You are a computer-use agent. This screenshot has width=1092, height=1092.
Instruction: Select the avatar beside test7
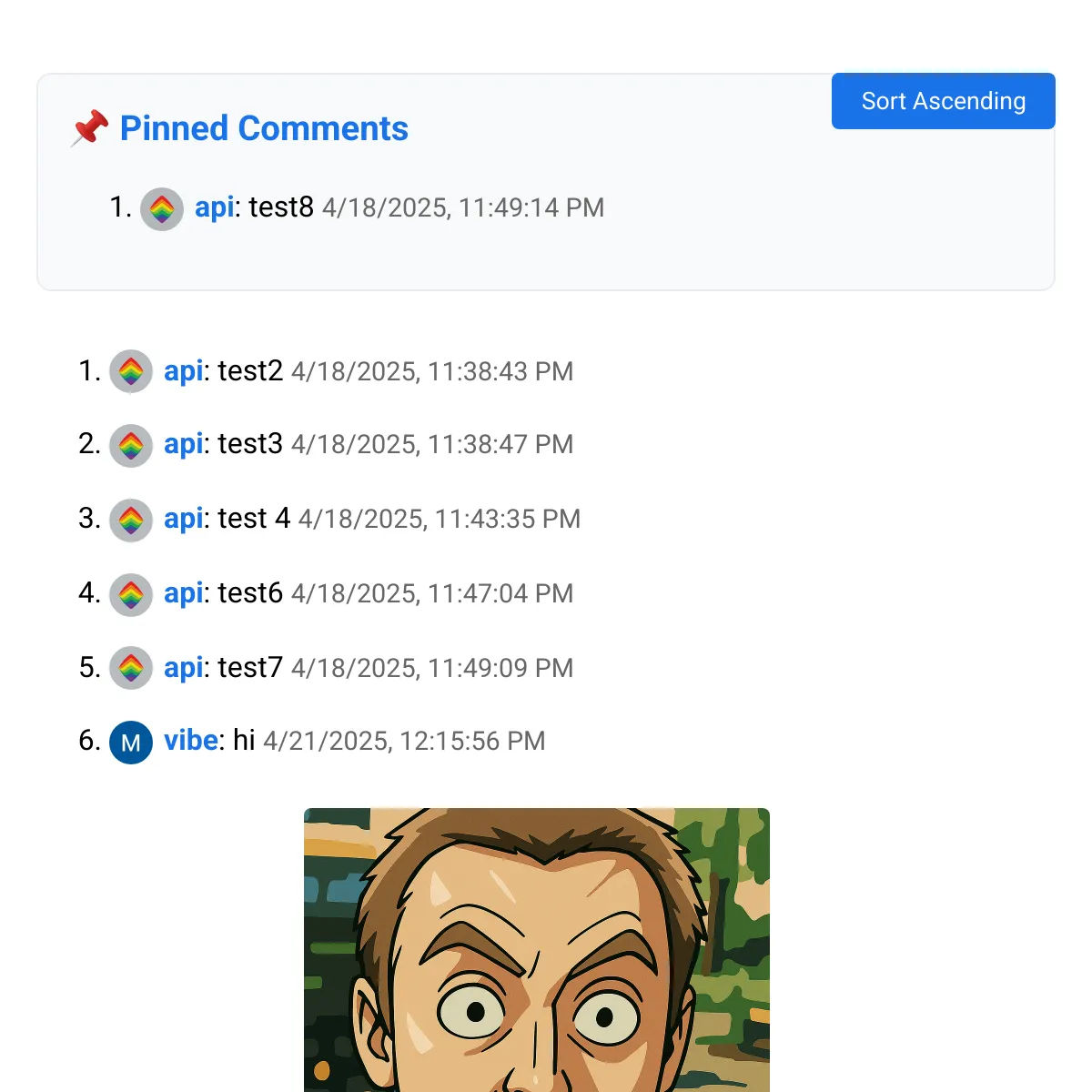[x=131, y=670]
